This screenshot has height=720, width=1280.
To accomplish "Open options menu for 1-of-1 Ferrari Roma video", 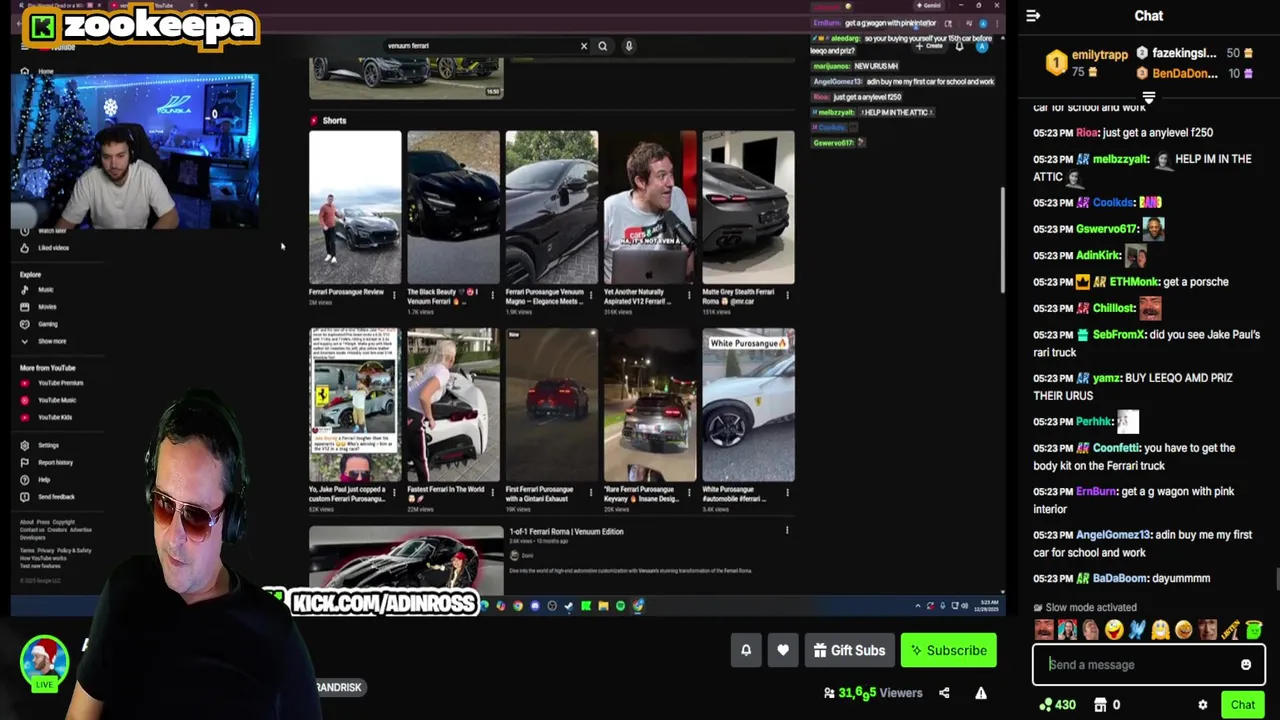I will tap(787, 531).
